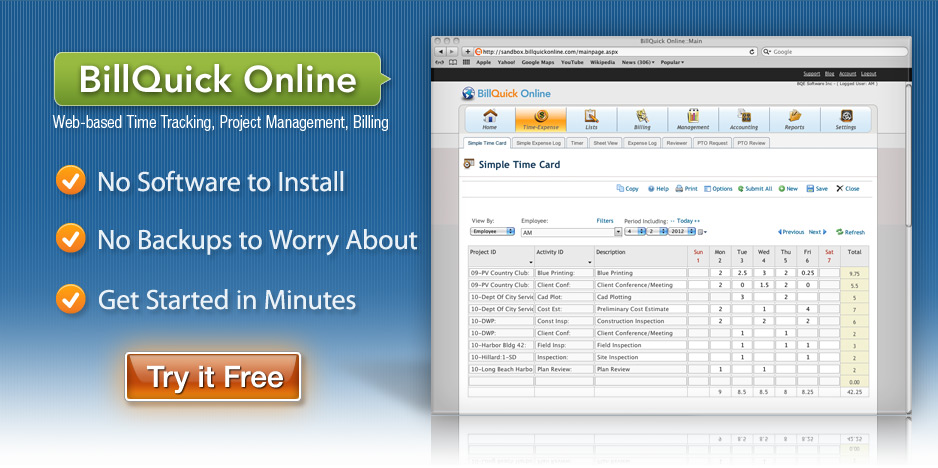Click the browser Back arrow button
Image resolution: width=938 pixels, height=468 pixels.
pyautogui.click(x=441, y=52)
